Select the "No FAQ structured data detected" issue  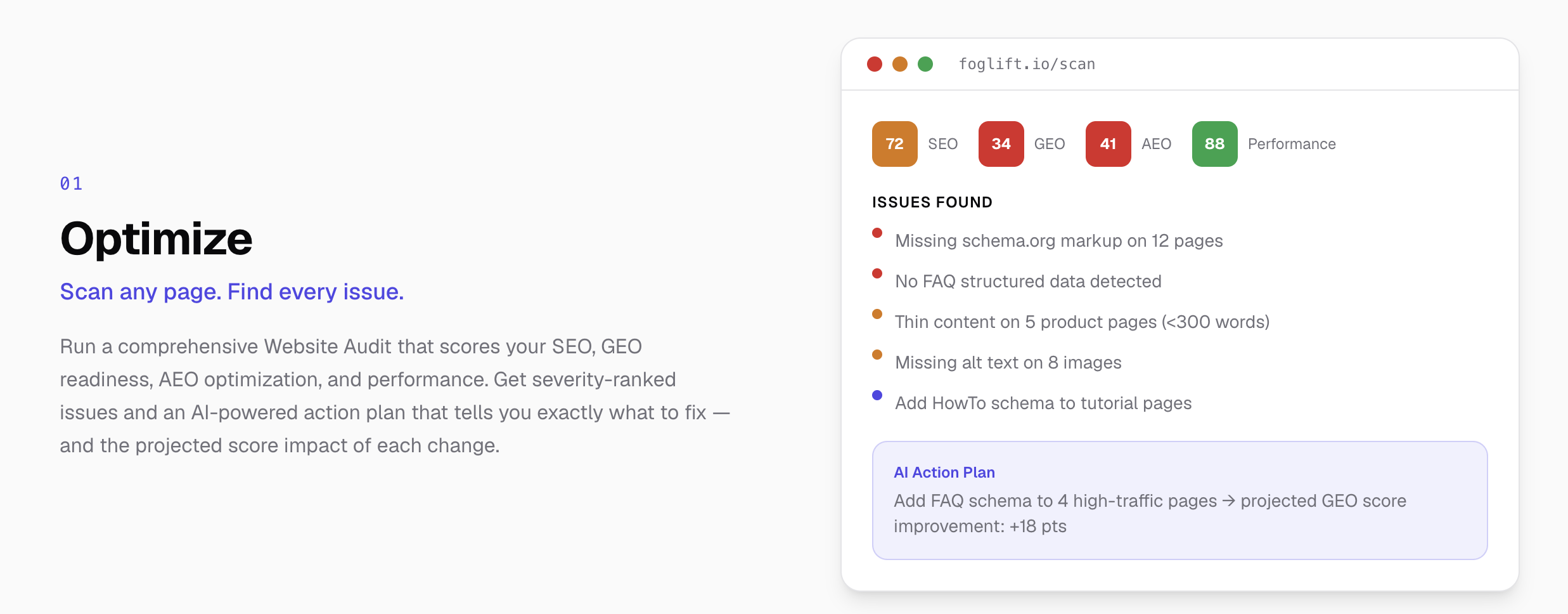pos(1028,282)
